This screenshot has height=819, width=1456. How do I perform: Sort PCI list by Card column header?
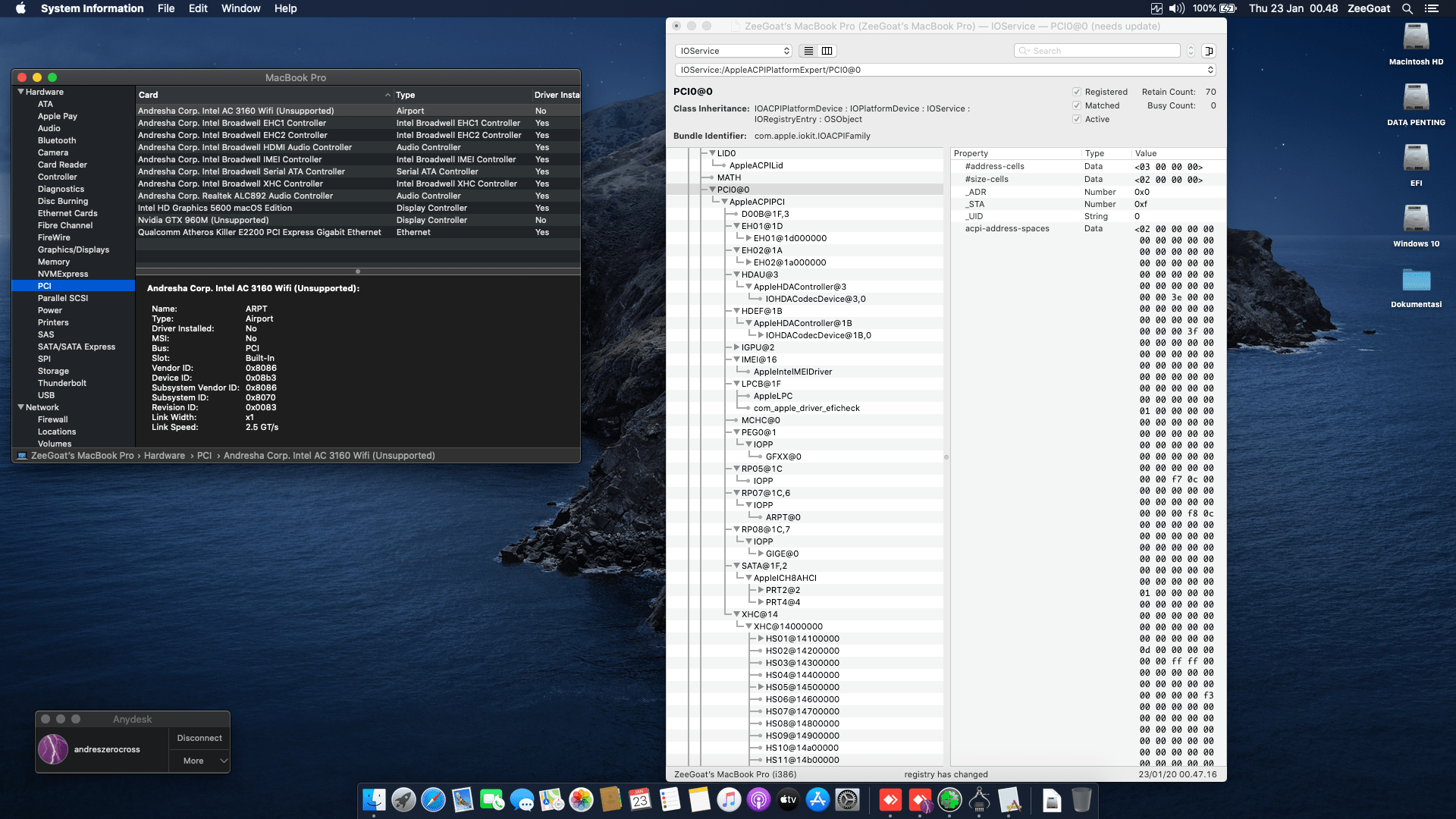point(265,95)
